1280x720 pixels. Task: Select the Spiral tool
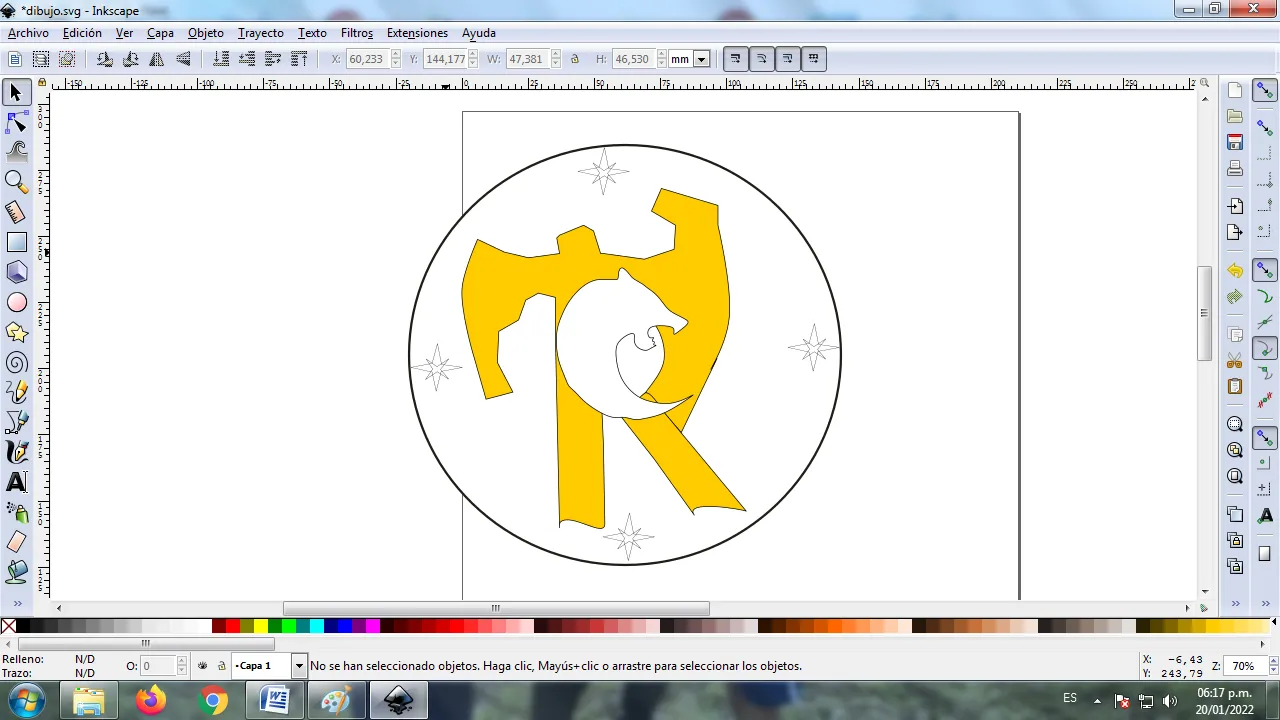pyautogui.click(x=16, y=362)
